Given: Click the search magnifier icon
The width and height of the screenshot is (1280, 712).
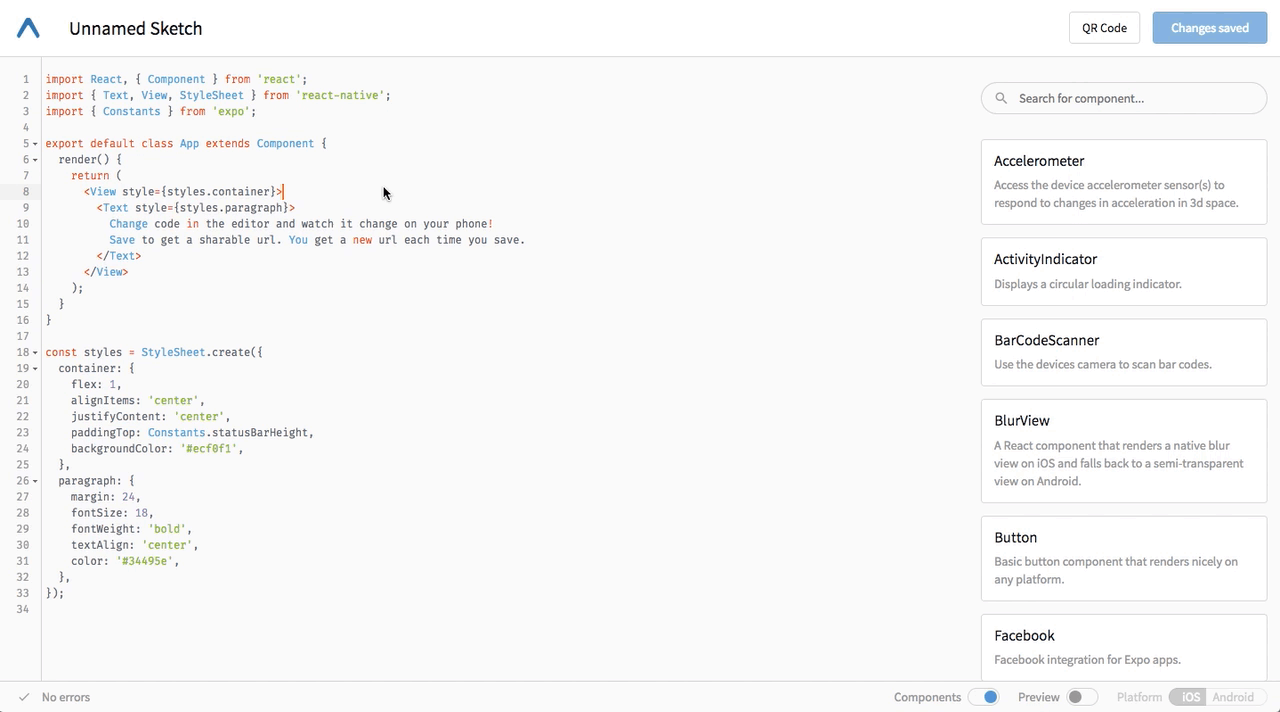Looking at the screenshot, I should tap(1001, 98).
